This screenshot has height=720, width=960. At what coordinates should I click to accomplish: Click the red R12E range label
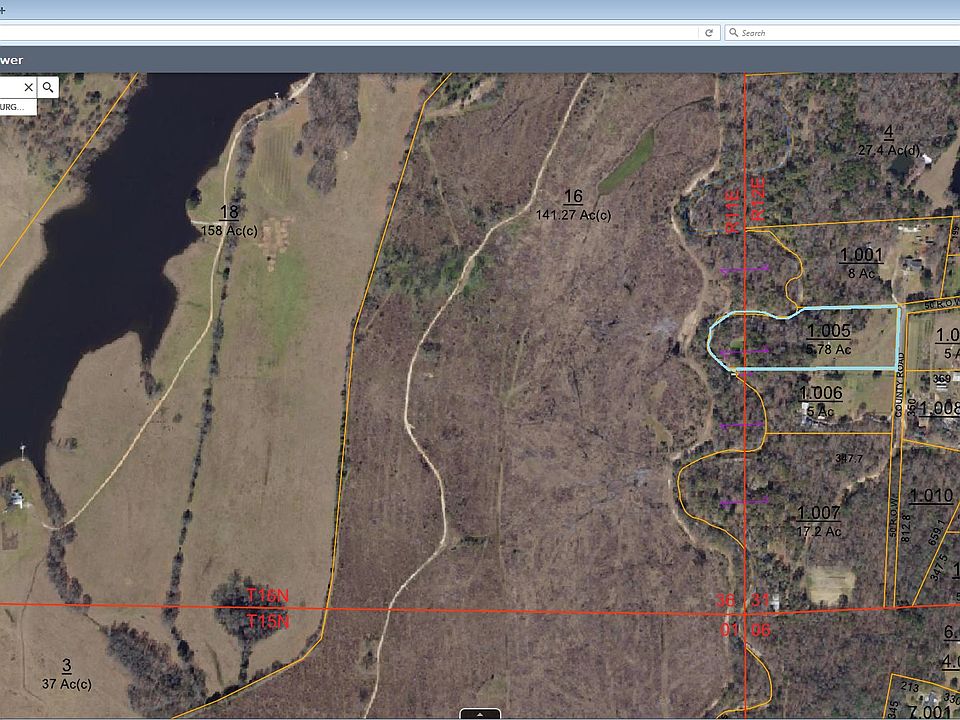coord(758,199)
